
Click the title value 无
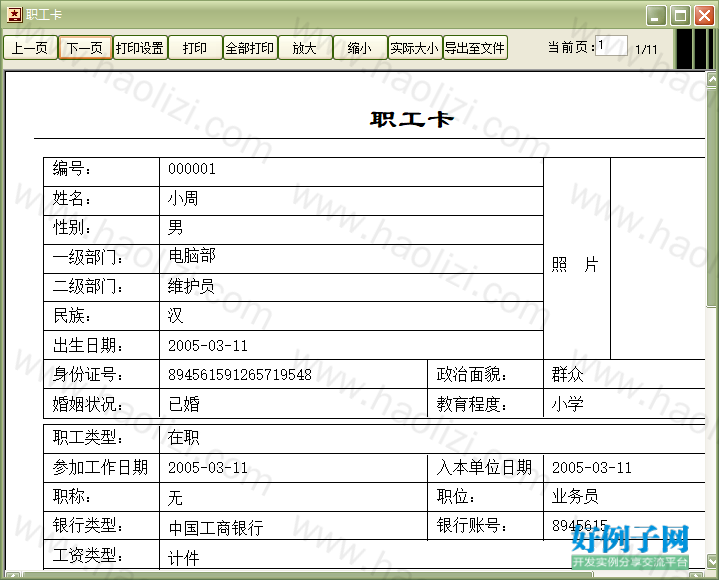point(175,497)
